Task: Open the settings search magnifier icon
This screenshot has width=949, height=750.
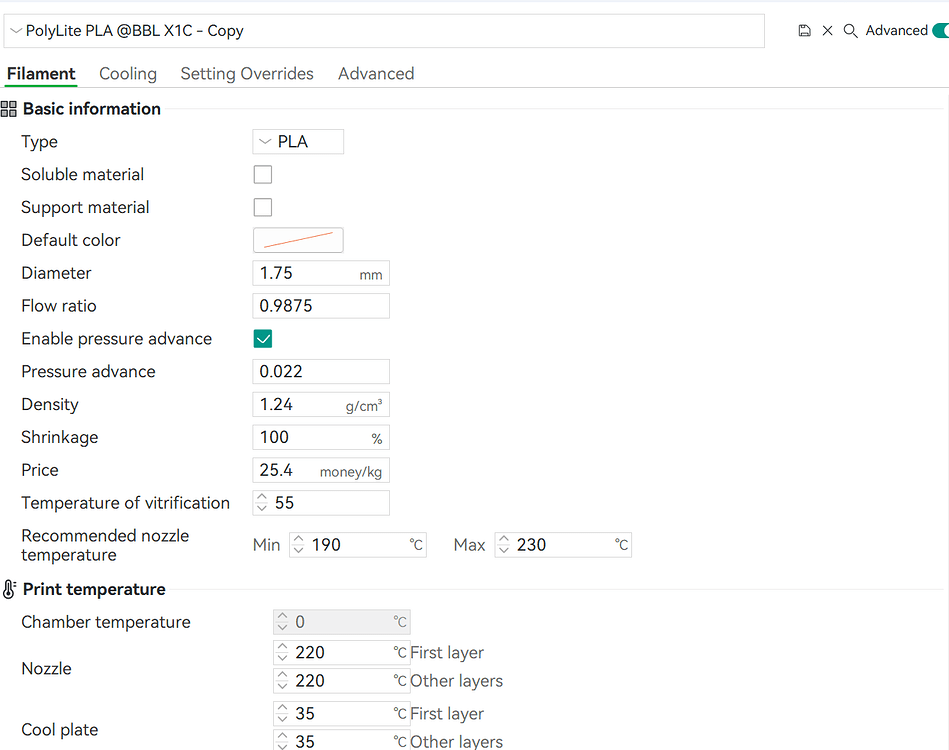Action: (x=850, y=31)
